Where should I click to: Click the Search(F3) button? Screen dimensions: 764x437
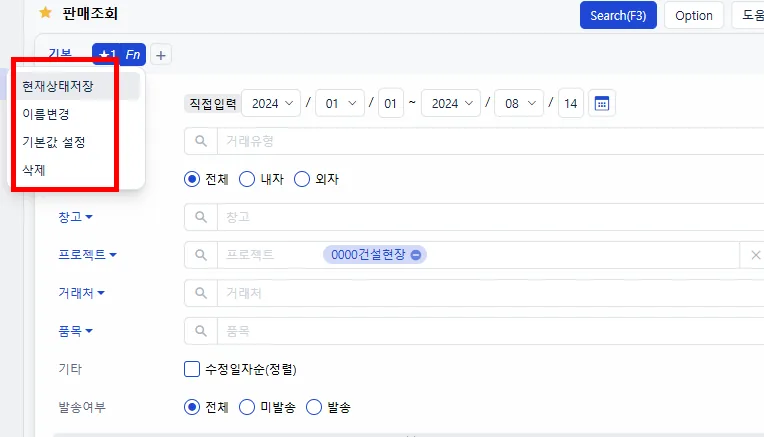coord(618,16)
